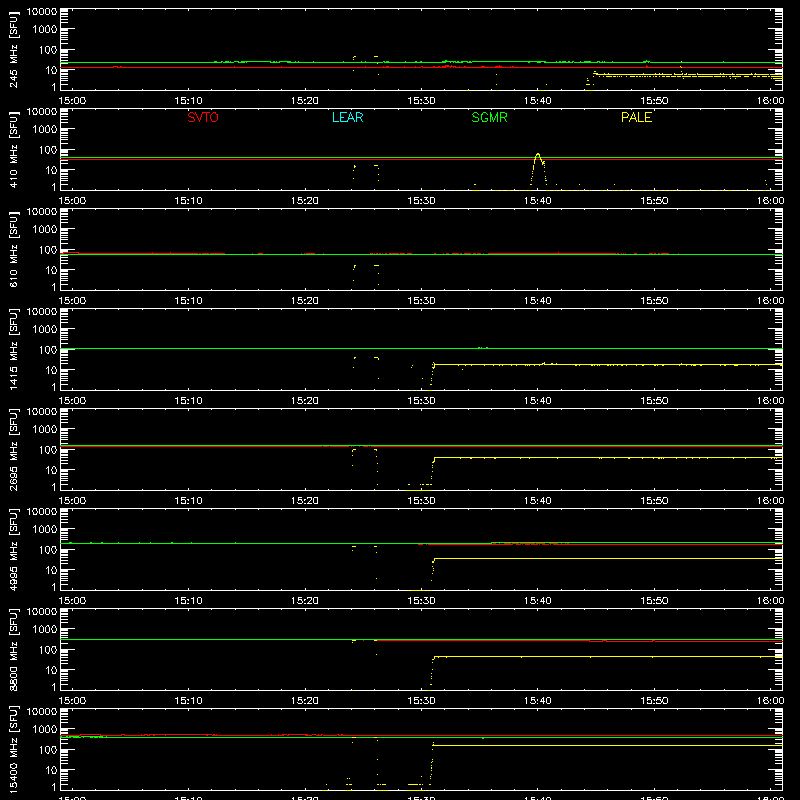The width and height of the screenshot is (800, 800).
Task: Click '15:10' tick under the 245 MHz panel
Action: pyautogui.click(x=188, y=101)
